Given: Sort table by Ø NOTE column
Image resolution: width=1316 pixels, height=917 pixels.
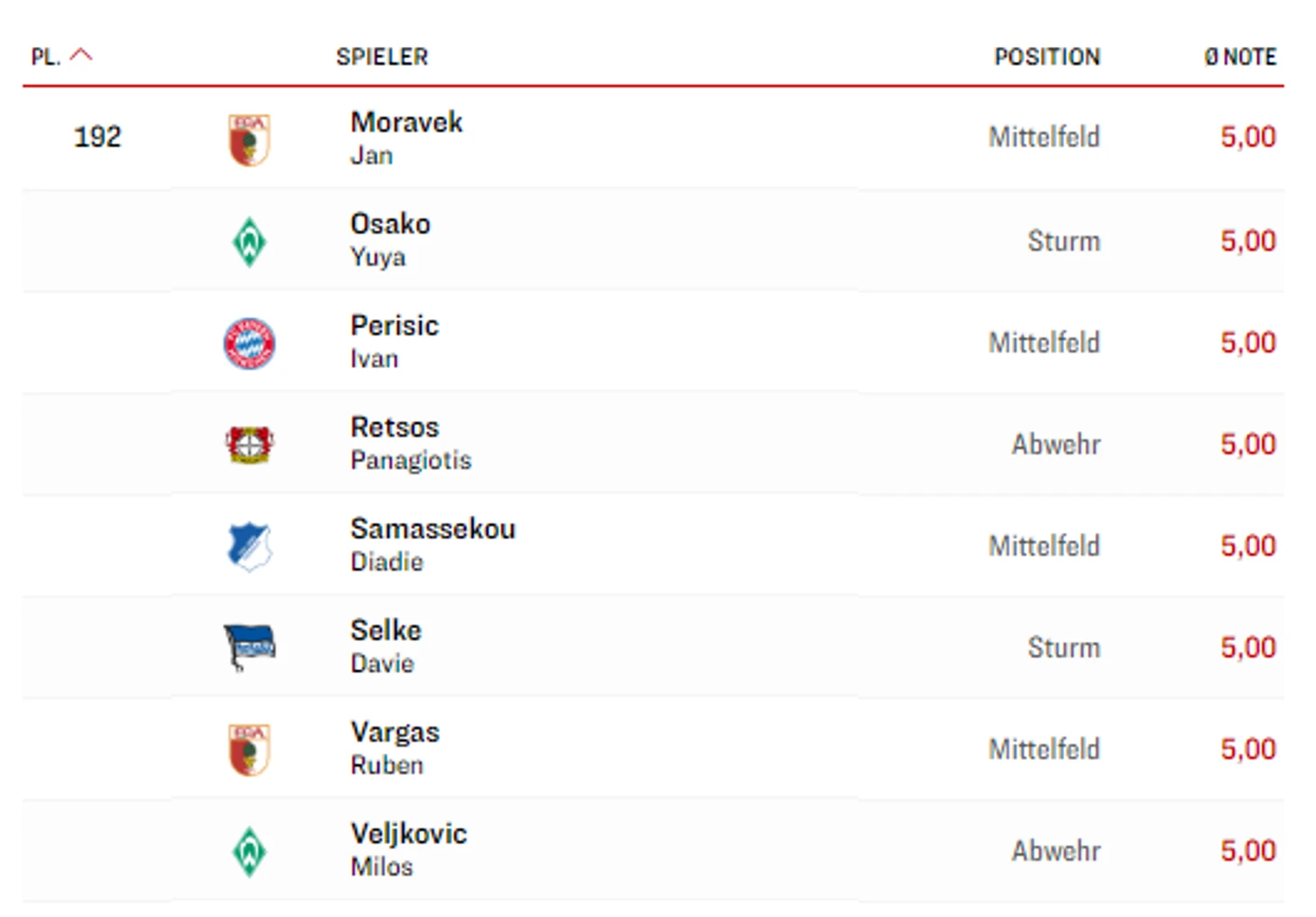Looking at the screenshot, I should pos(1240,57).
